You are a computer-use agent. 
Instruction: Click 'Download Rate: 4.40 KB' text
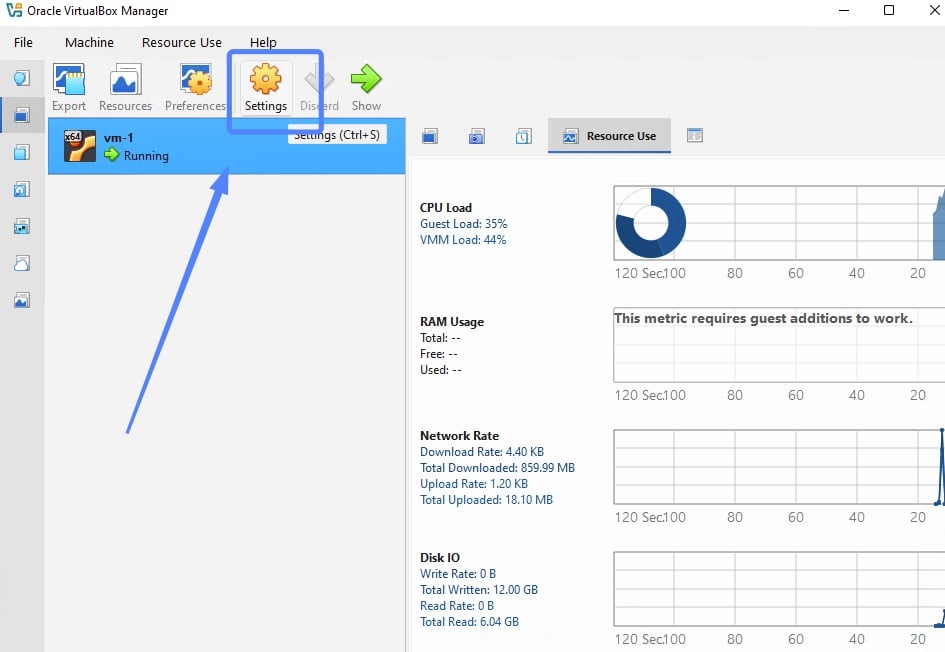coord(482,452)
